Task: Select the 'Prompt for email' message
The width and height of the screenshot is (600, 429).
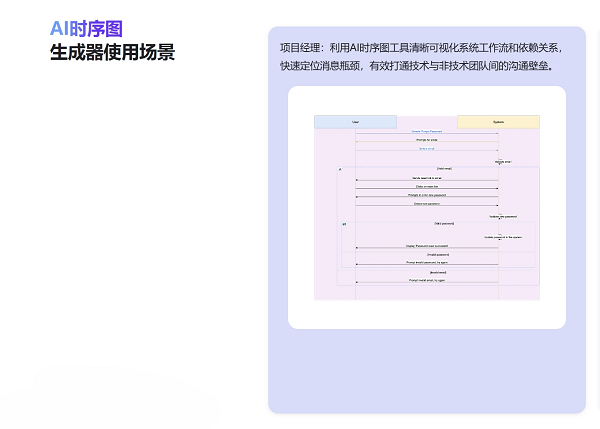Action: tap(427, 140)
